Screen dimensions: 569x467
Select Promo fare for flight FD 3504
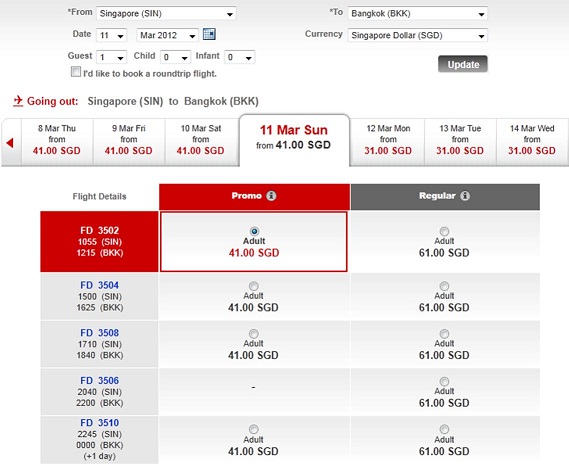tap(254, 286)
